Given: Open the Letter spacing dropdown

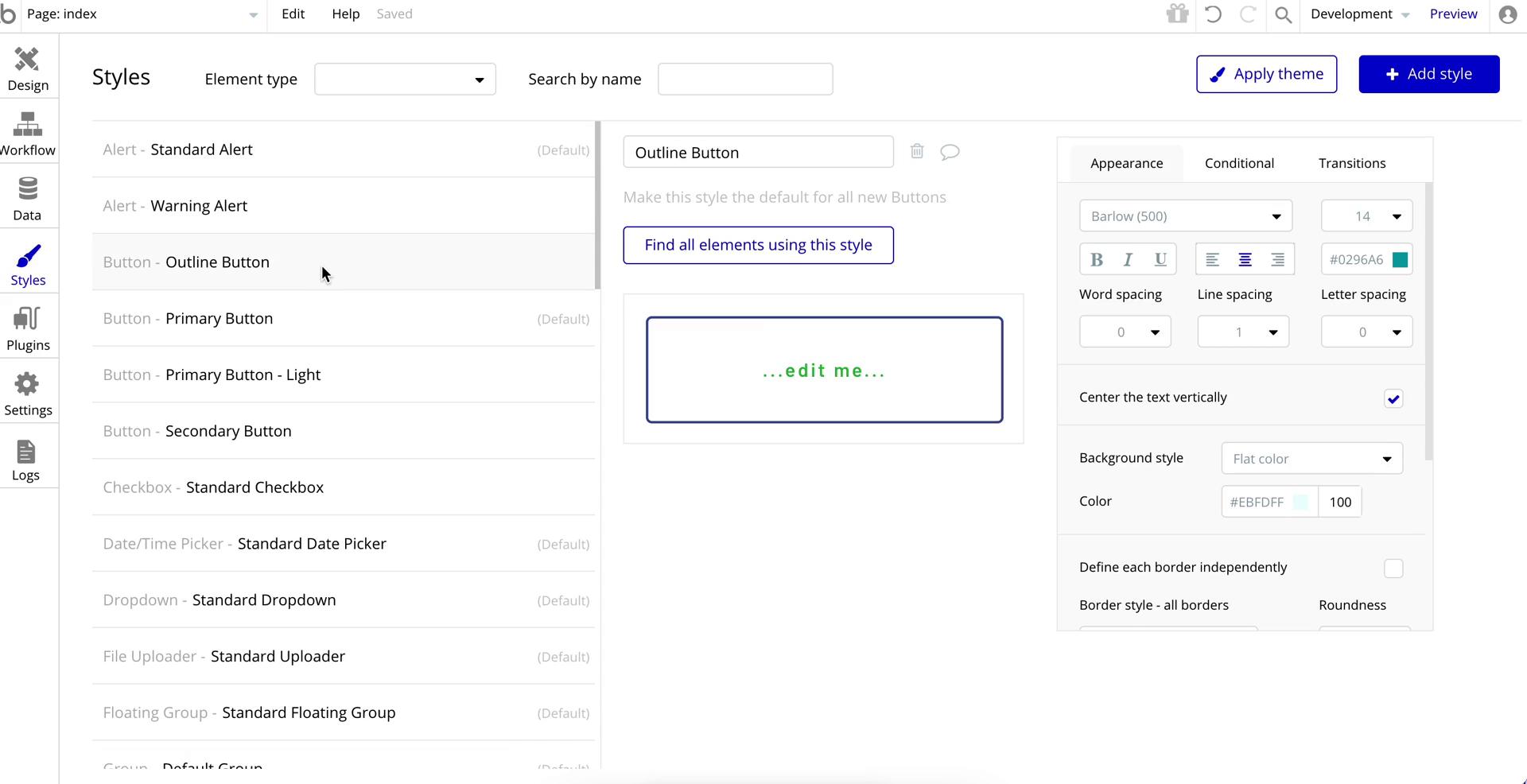Looking at the screenshot, I should pos(1366,332).
